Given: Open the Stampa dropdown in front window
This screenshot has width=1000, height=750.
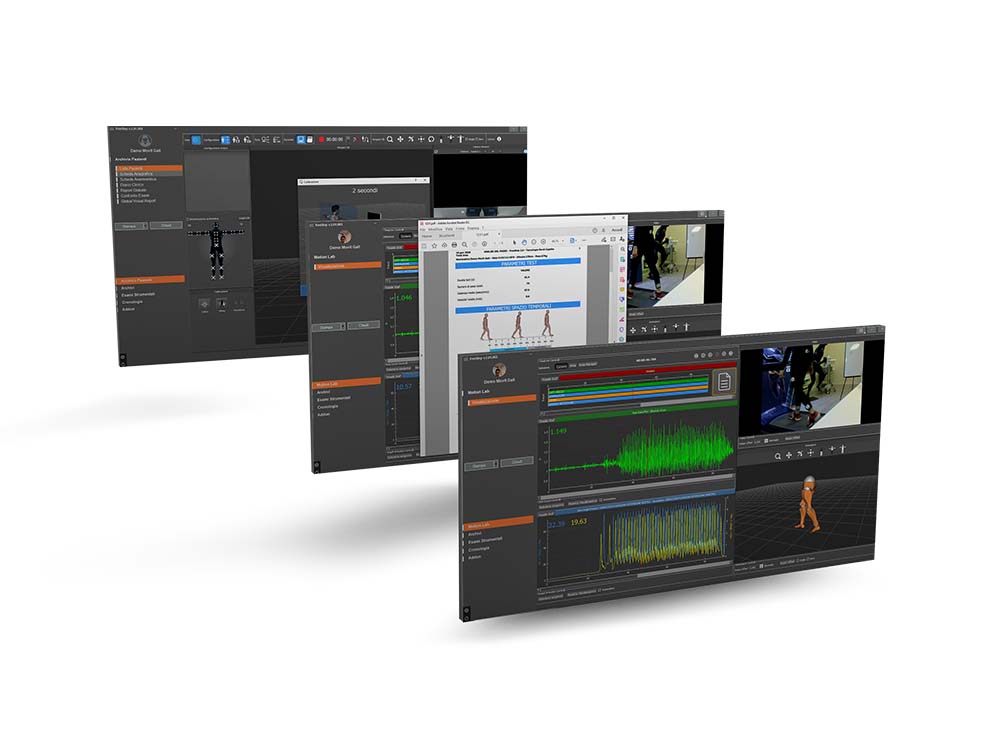Looking at the screenshot, I should 481,464.
